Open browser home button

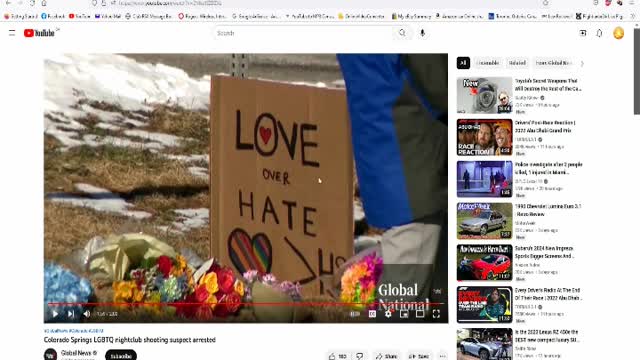[x=44, y=3]
